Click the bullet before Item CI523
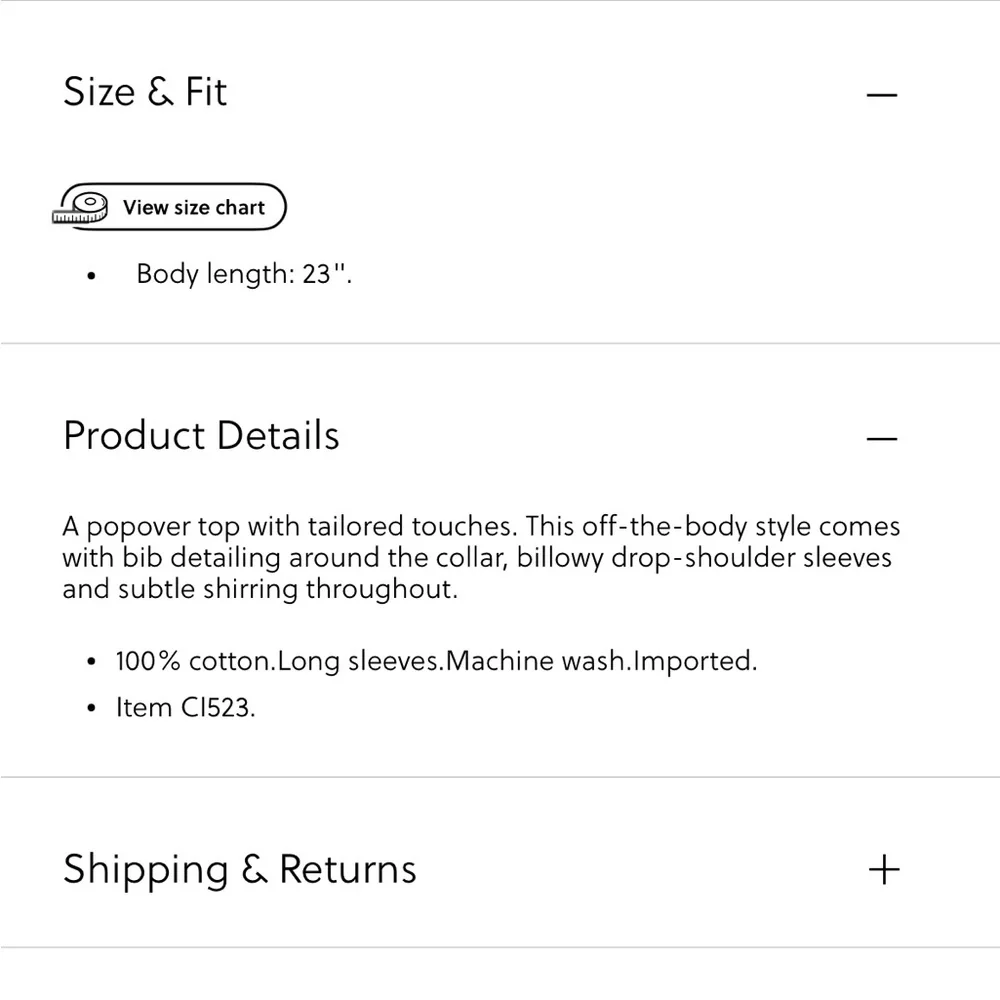 (x=93, y=708)
